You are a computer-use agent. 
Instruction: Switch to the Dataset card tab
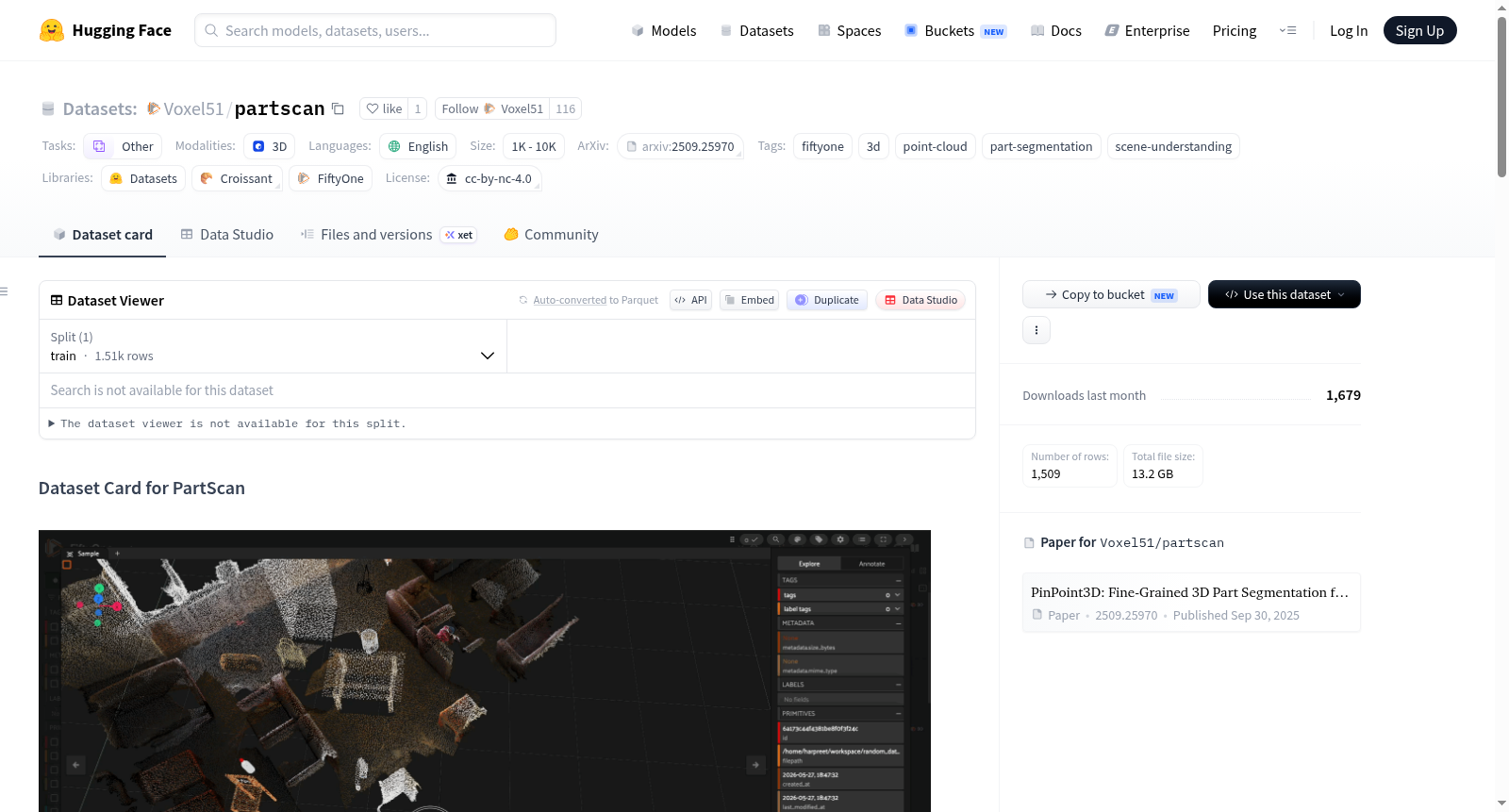tap(102, 235)
